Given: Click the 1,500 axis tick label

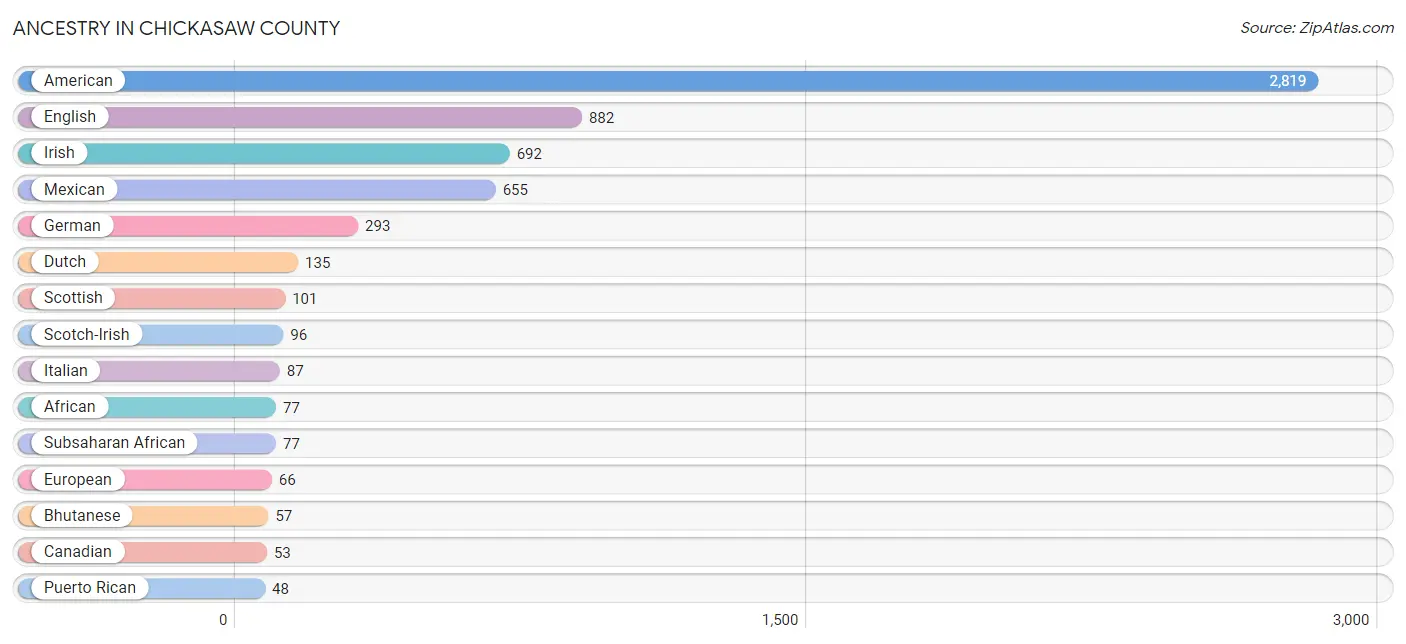Looking at the screenshot, I should pos(780,620).
